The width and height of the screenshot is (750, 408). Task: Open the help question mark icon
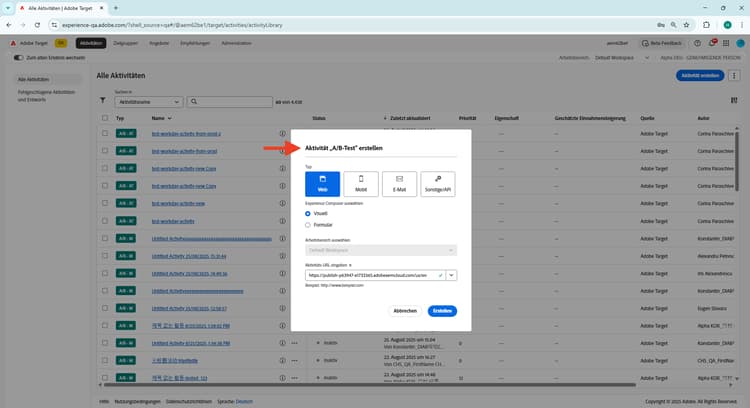point(697,43)
